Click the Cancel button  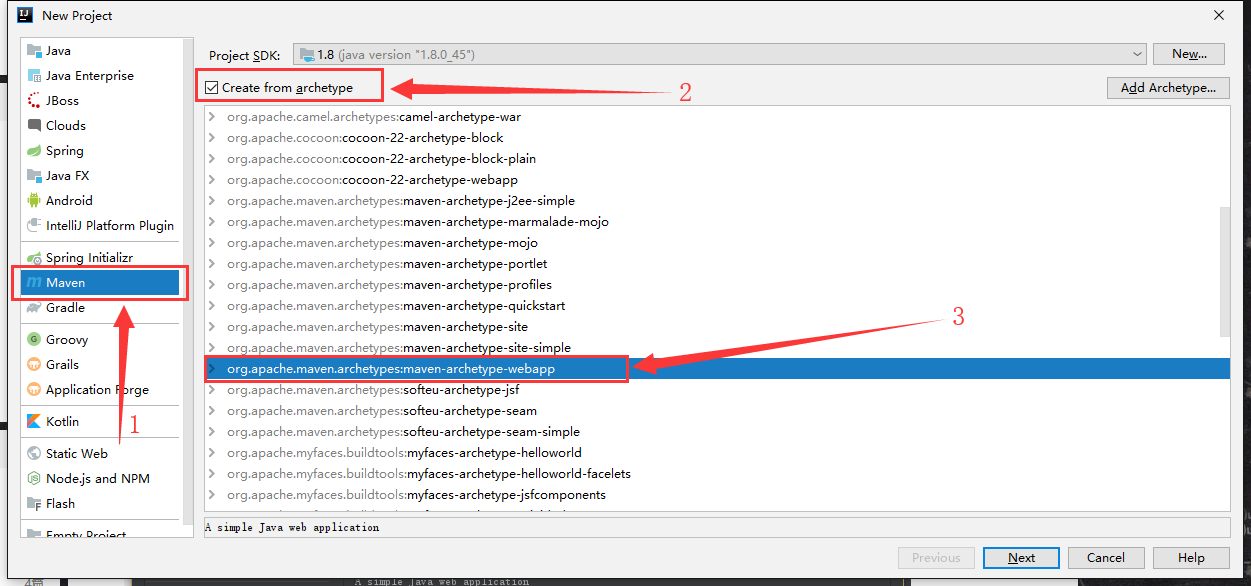point(1106,558)
